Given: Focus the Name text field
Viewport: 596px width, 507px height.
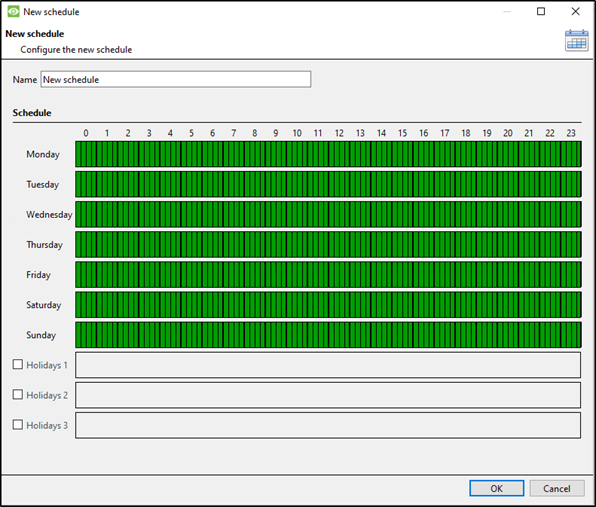Looking at the screenshot, I should tap(176, 79).
